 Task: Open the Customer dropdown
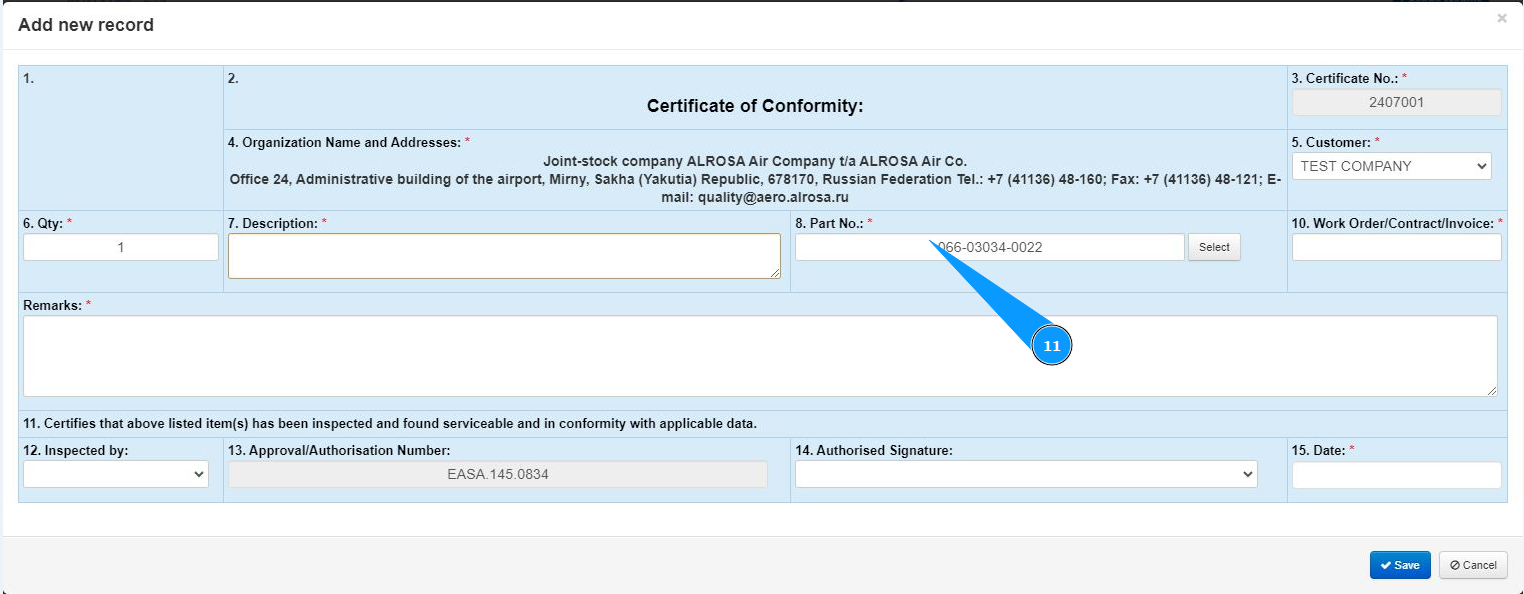1391,166
